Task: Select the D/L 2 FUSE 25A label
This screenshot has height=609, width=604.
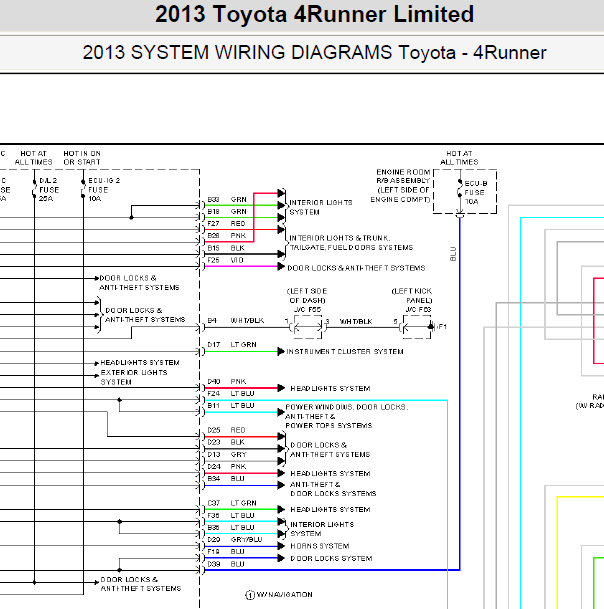Action: pos(49,190)
